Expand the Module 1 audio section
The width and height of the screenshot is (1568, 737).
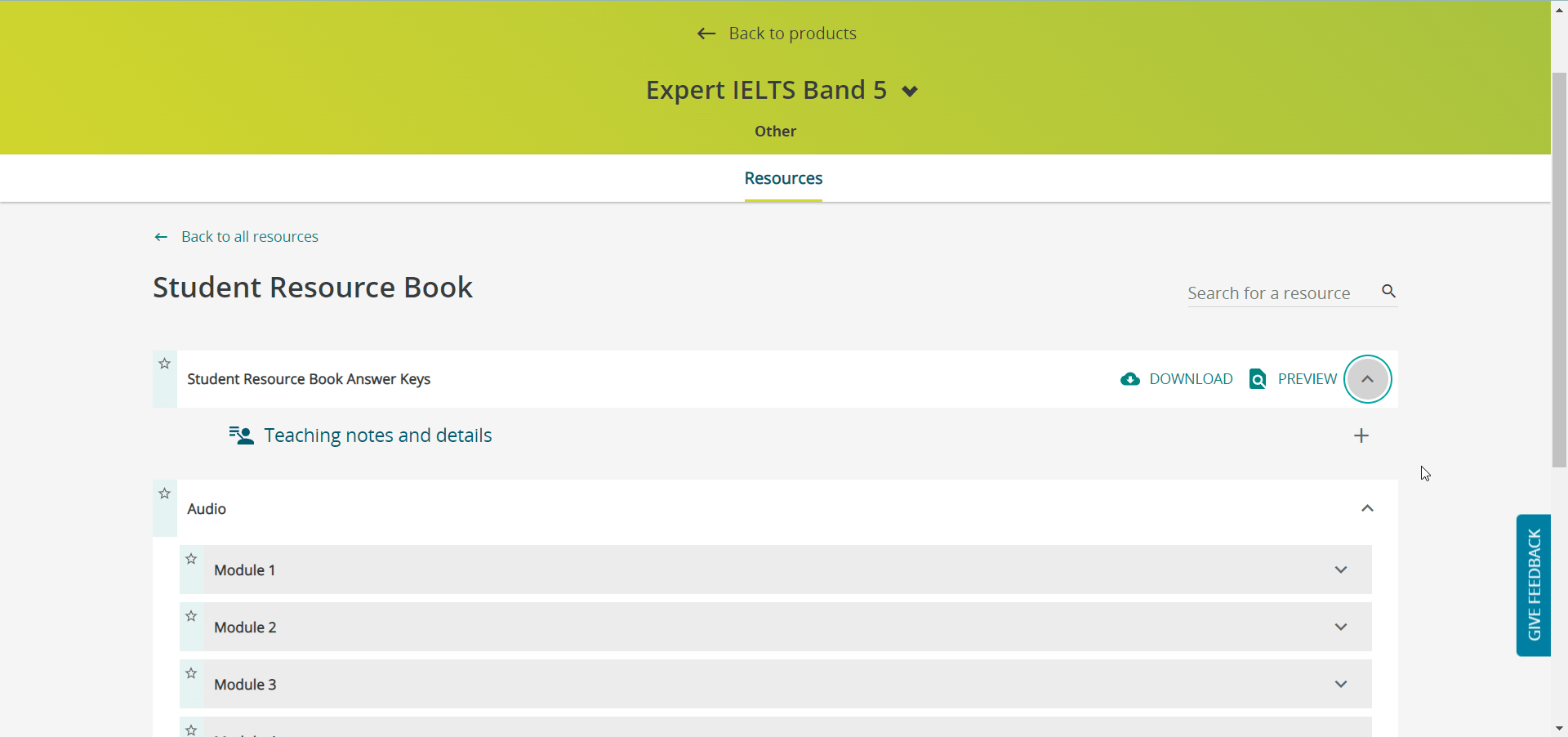click(x=1340, y=569)
